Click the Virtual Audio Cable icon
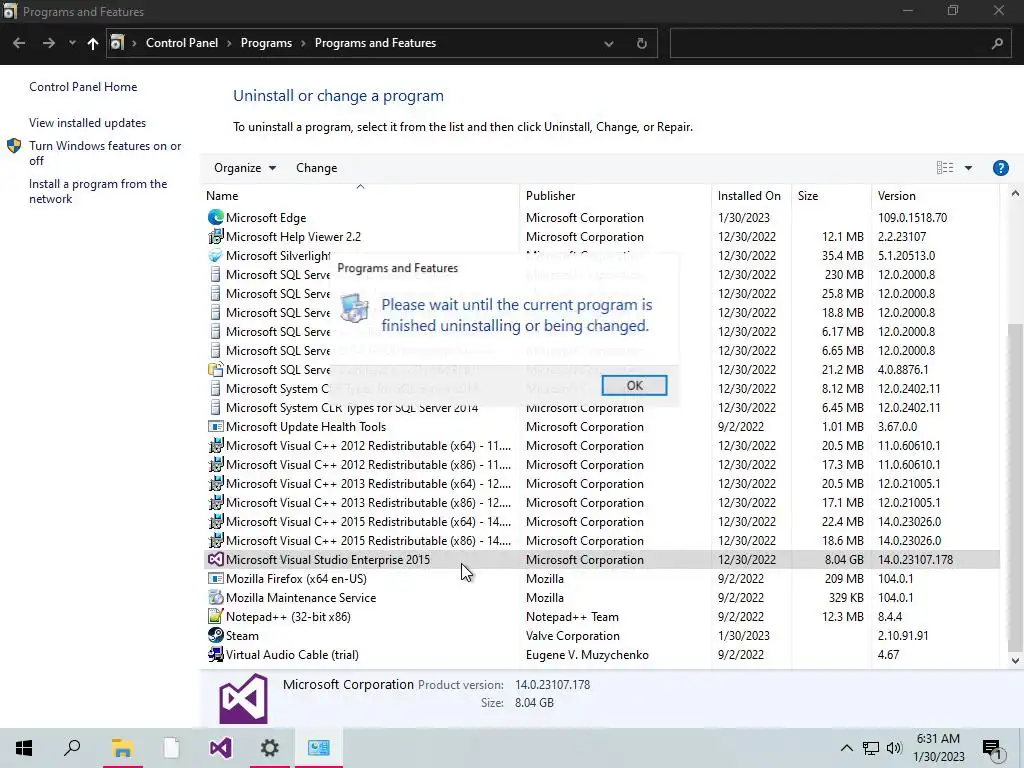This screenshot has height=768, width=1024. pyautogui.click(x=216, y=654)
